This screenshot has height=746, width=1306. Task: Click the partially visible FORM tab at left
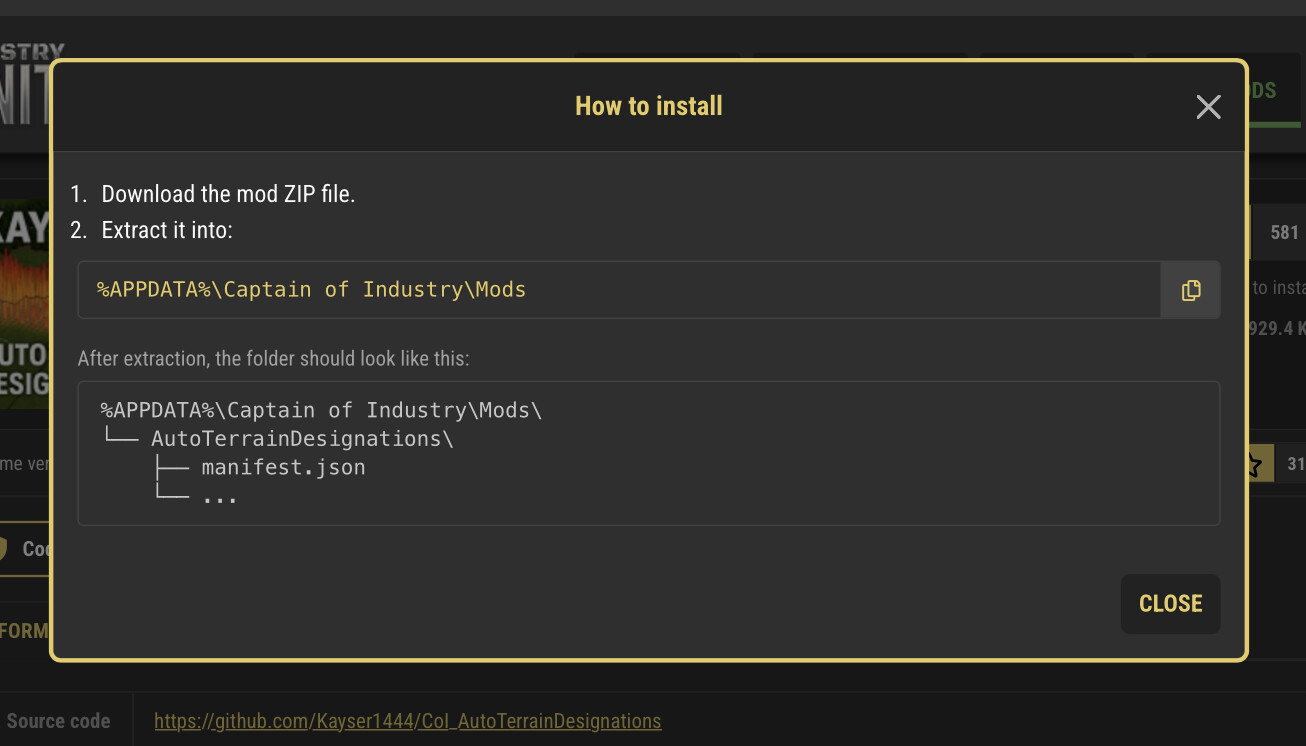coord(24,631)
